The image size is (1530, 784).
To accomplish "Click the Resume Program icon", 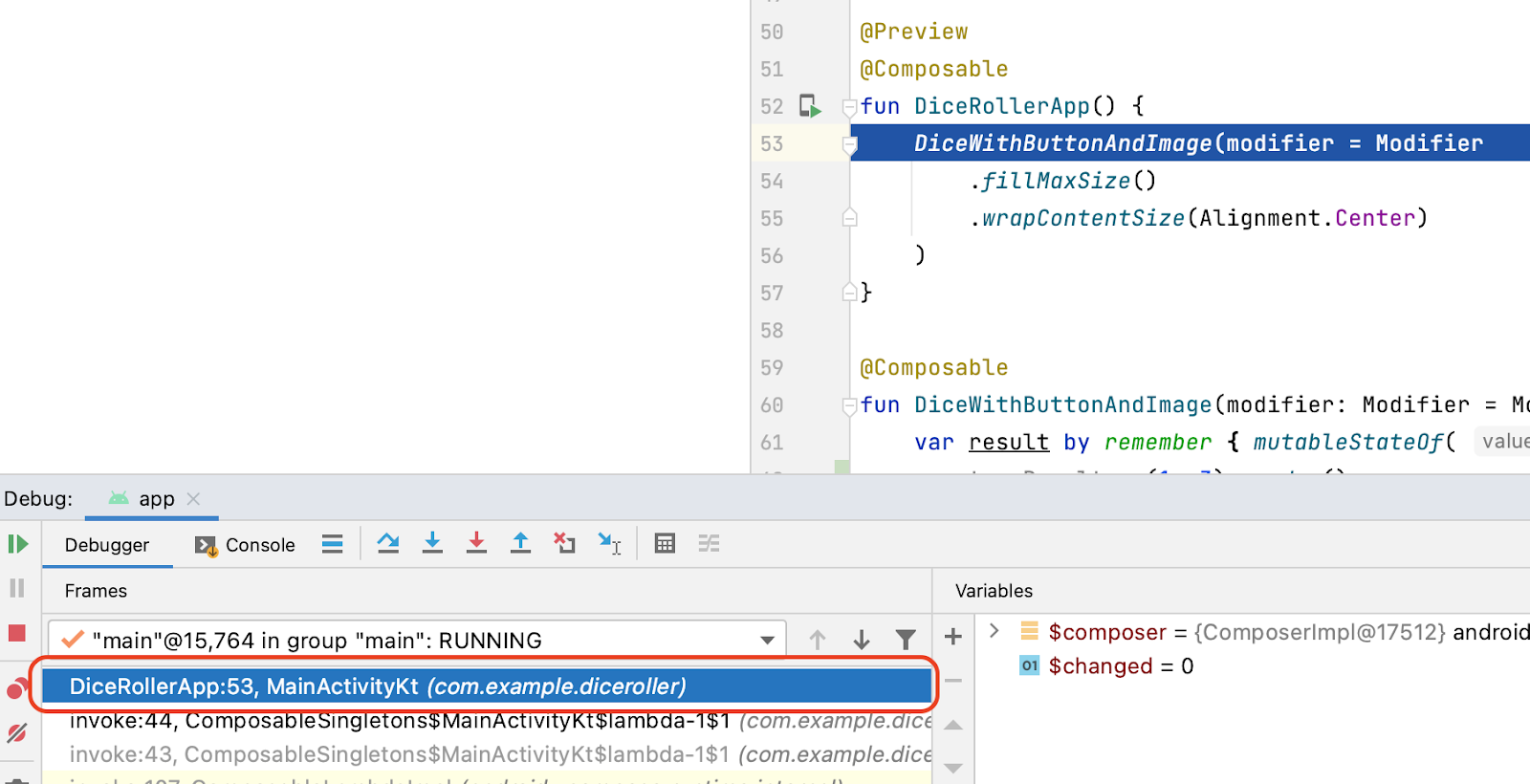I will pyautogui.click(x=18, y=544).
